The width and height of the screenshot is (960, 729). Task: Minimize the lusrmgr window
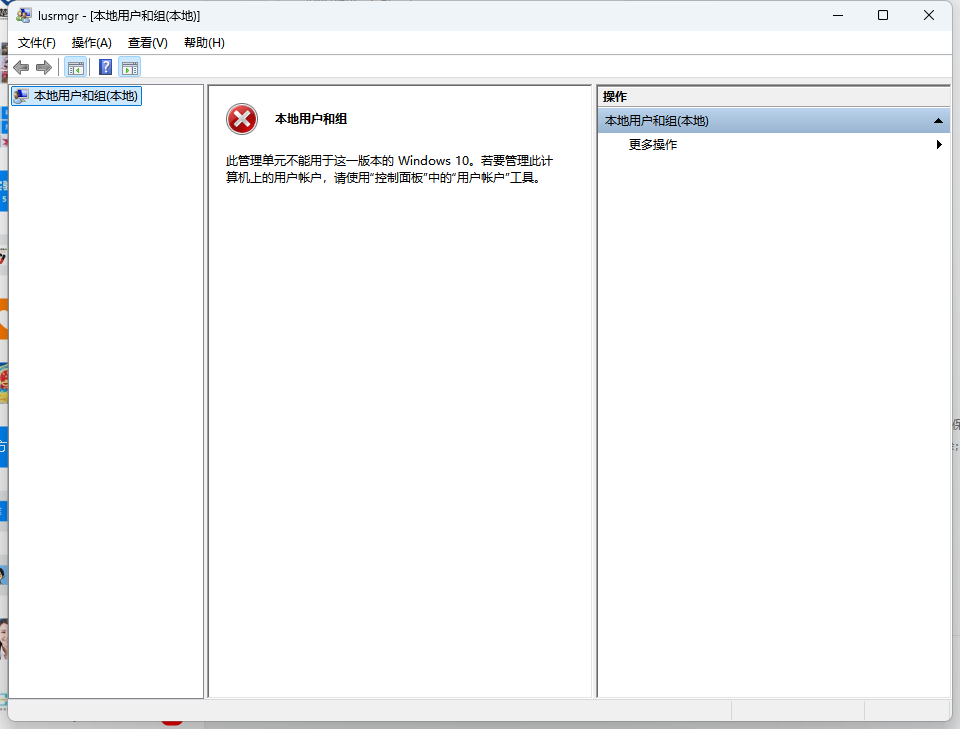point(838,15)
